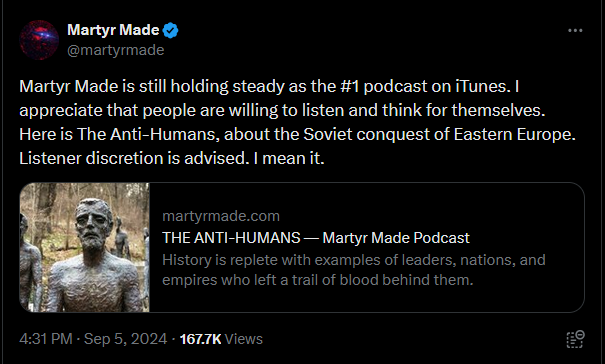Click the card description about leaders and empires

tap(353, 270)
